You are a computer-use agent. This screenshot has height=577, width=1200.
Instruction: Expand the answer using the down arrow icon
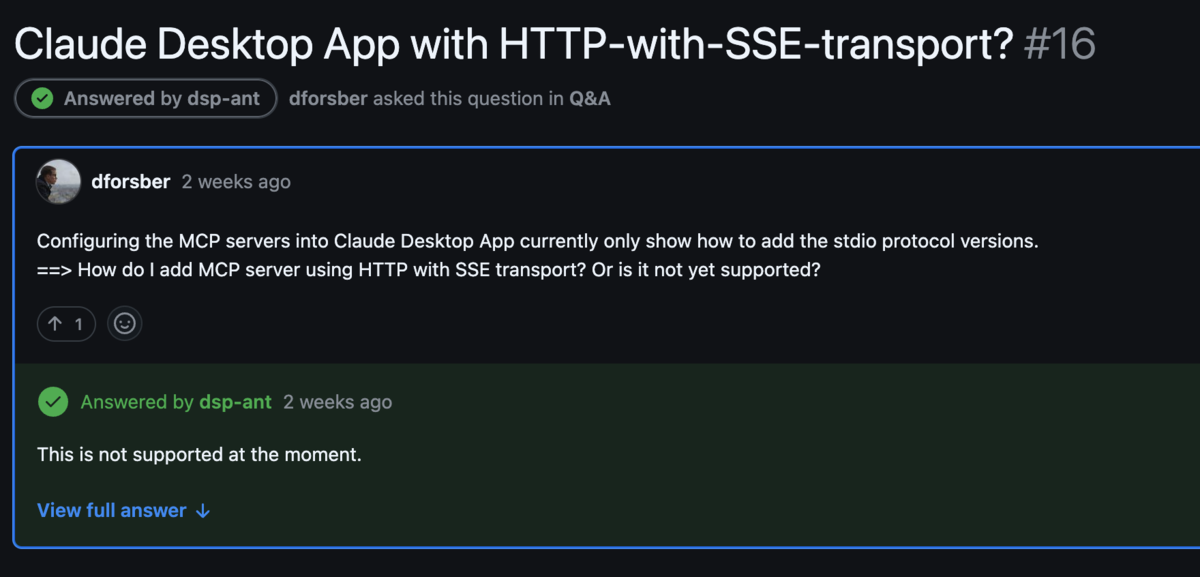click(203, 511)
